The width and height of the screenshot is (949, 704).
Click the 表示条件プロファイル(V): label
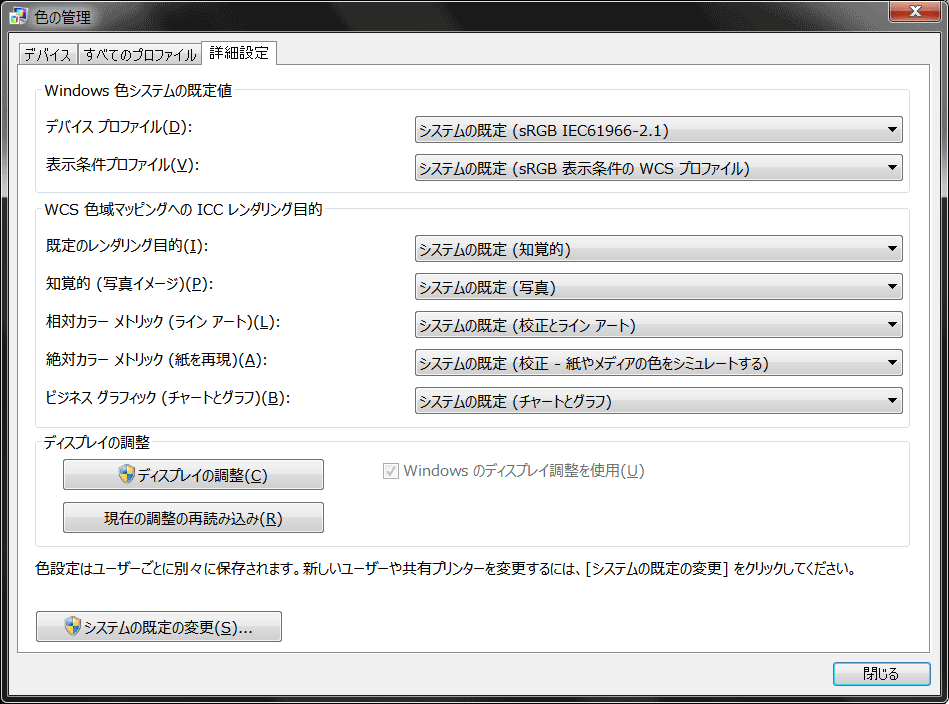point(122,165)
